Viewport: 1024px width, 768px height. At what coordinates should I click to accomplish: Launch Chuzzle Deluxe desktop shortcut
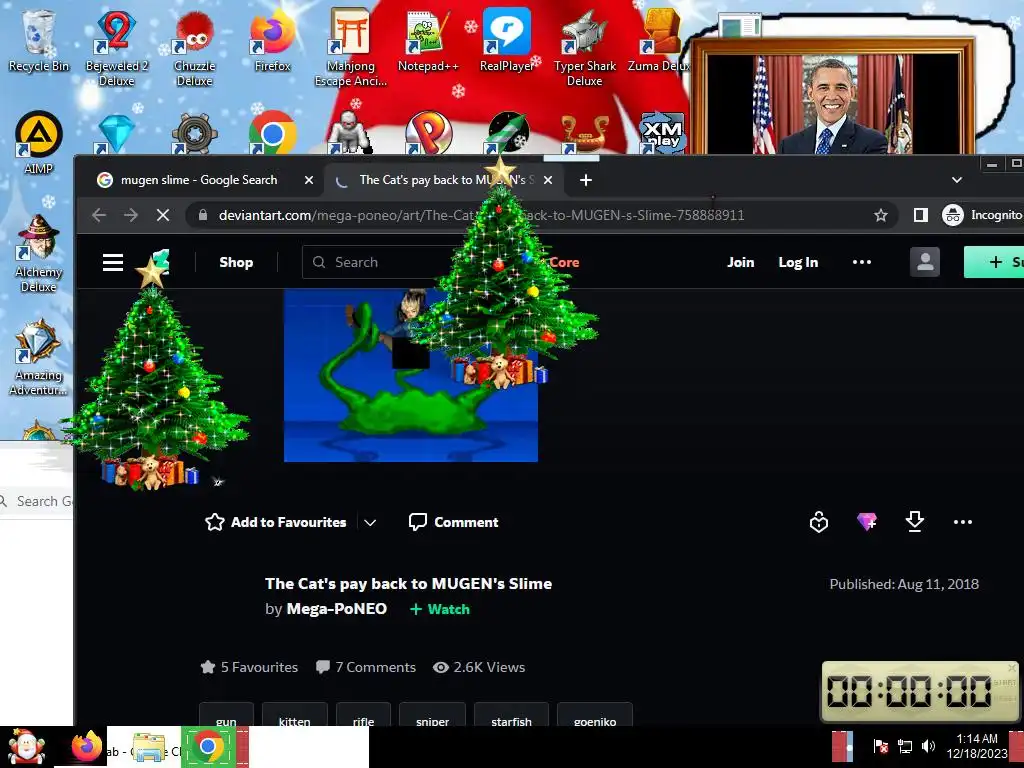coord(194,47)
